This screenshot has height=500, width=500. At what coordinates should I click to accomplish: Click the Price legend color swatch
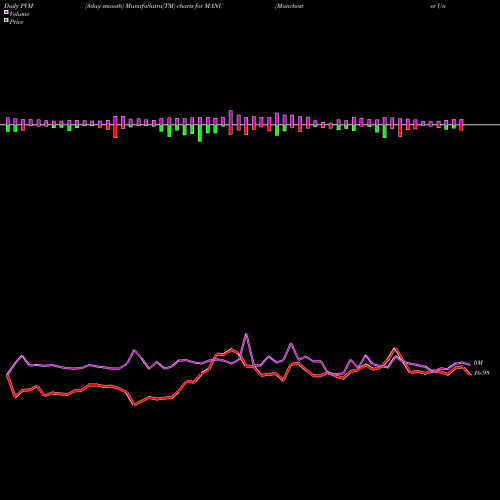click(x=6, y=20)
